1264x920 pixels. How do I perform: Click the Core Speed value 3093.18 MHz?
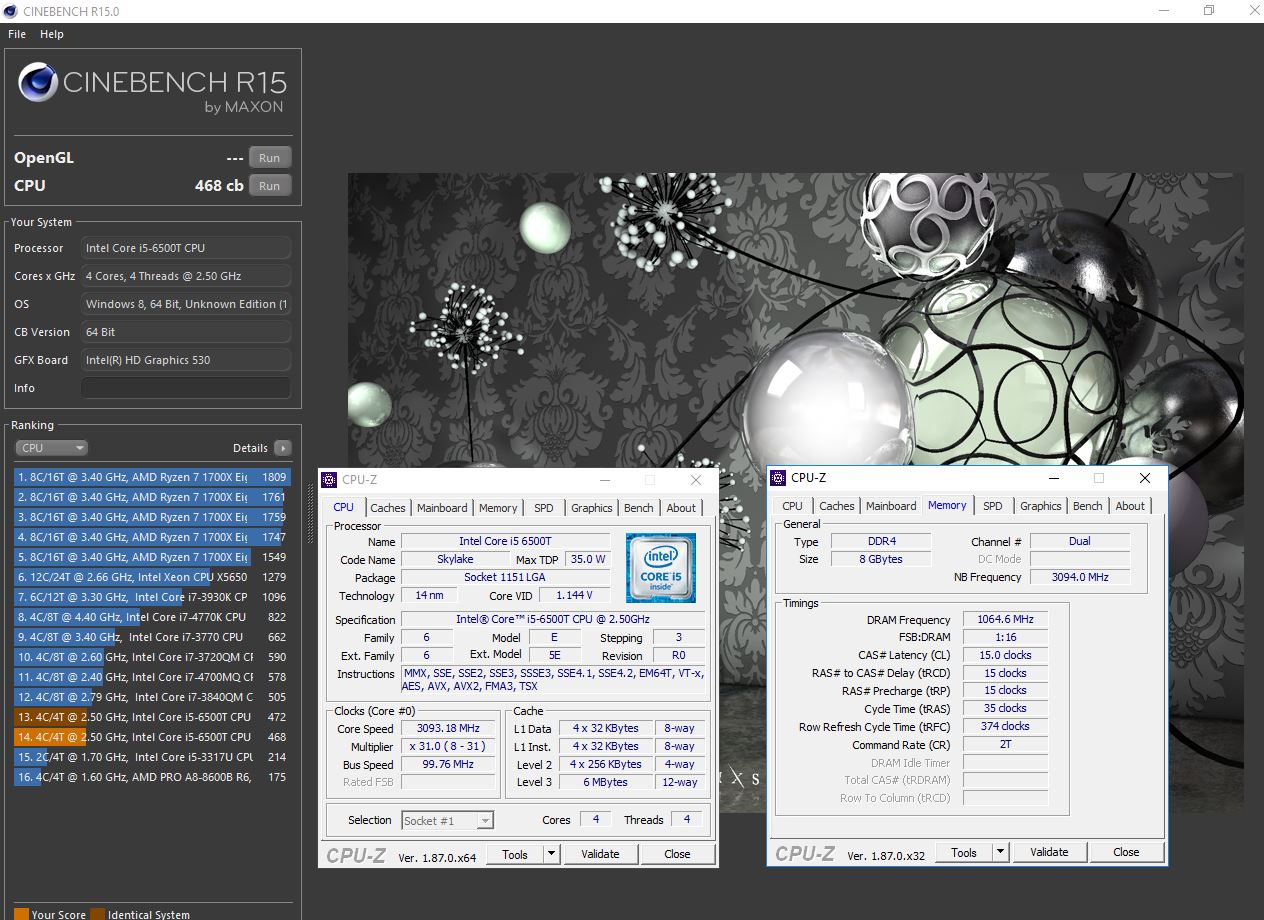tap(450, 728)
